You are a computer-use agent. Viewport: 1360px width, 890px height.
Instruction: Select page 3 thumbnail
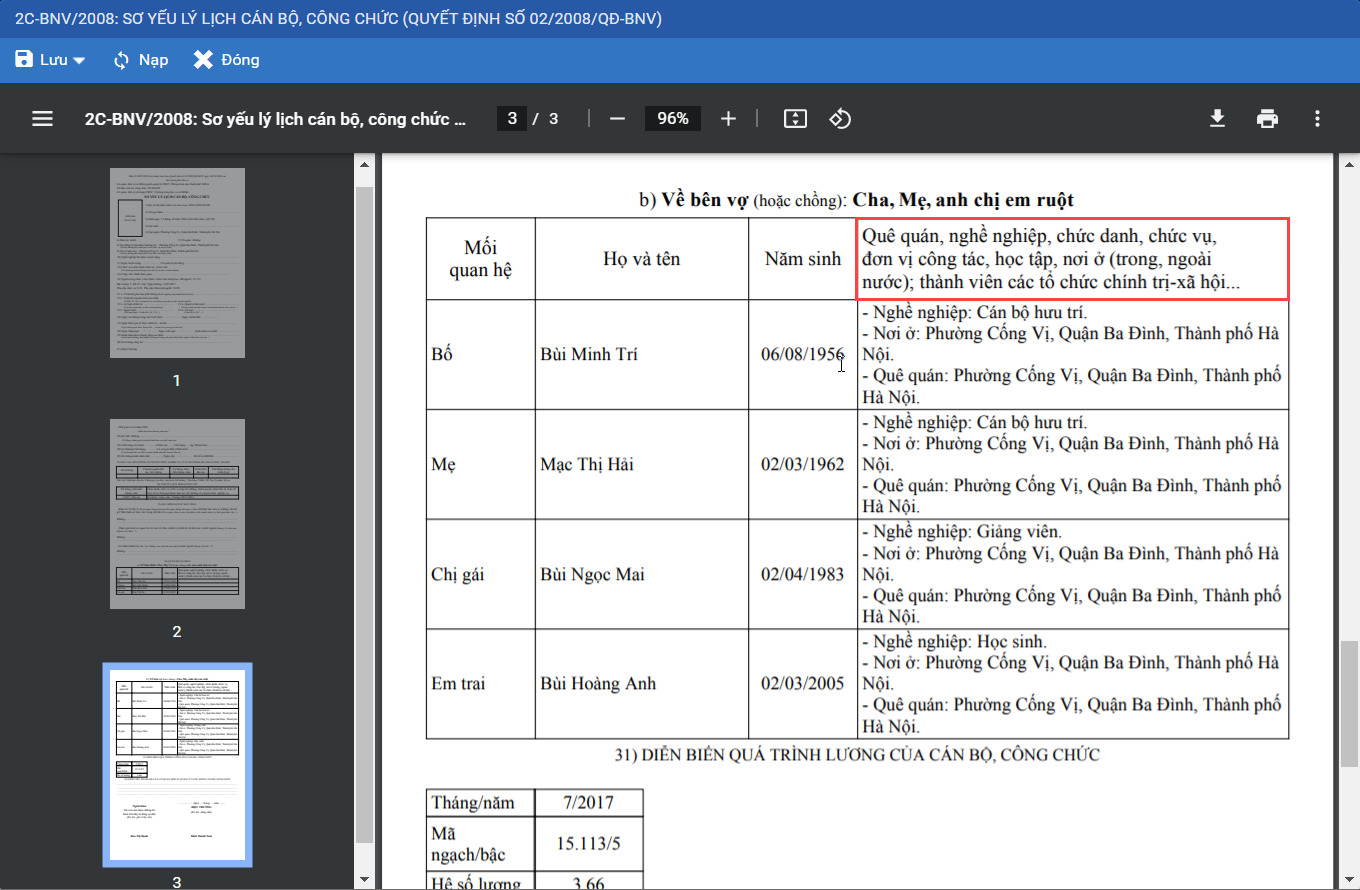(x=177, y=765)
